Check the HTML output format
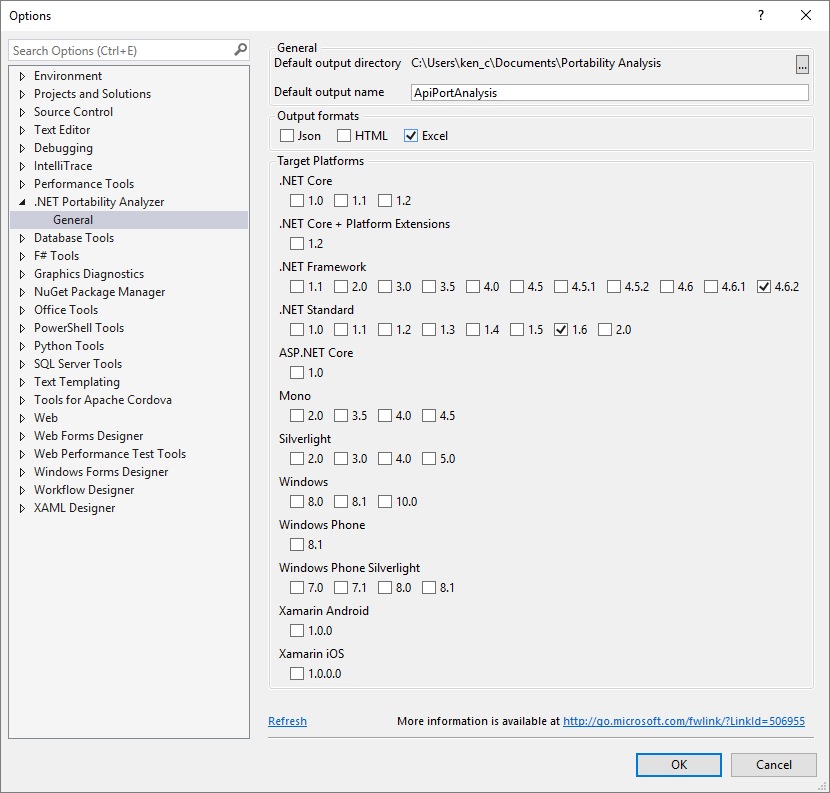Screen dimensions: 830x793 (344, 136)
